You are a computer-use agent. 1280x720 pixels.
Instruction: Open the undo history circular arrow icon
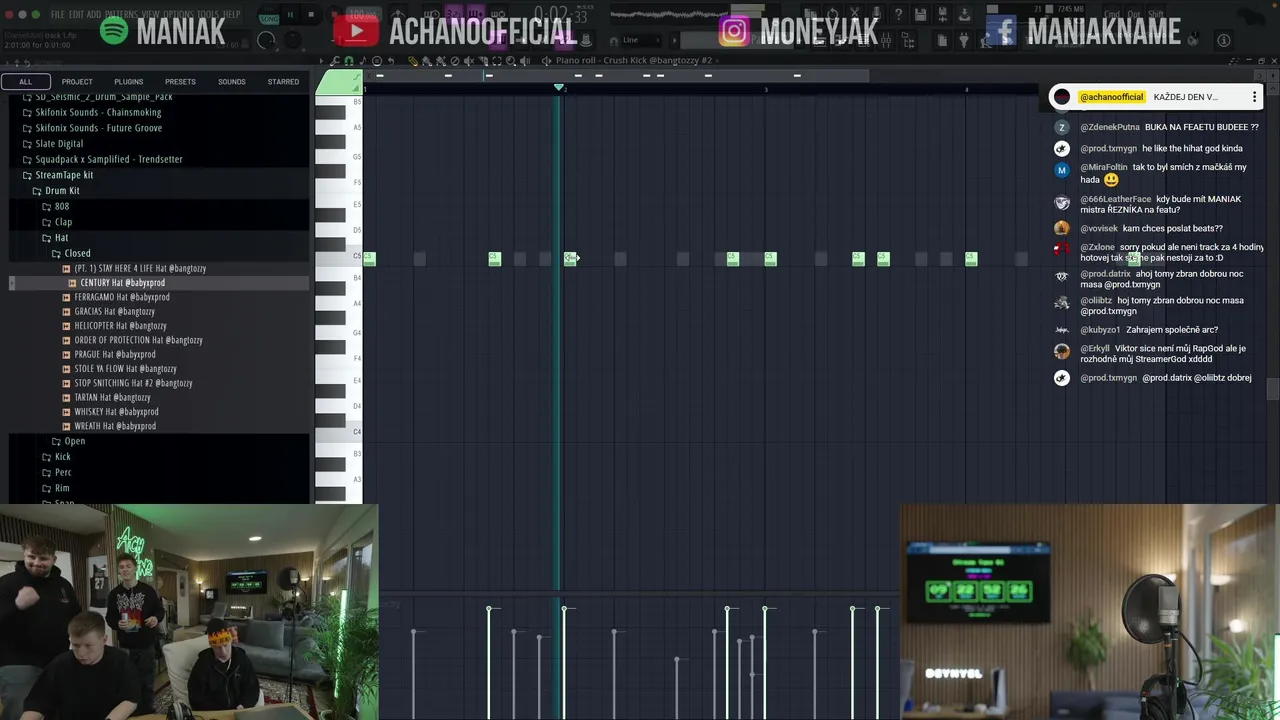tap(833, 13)
